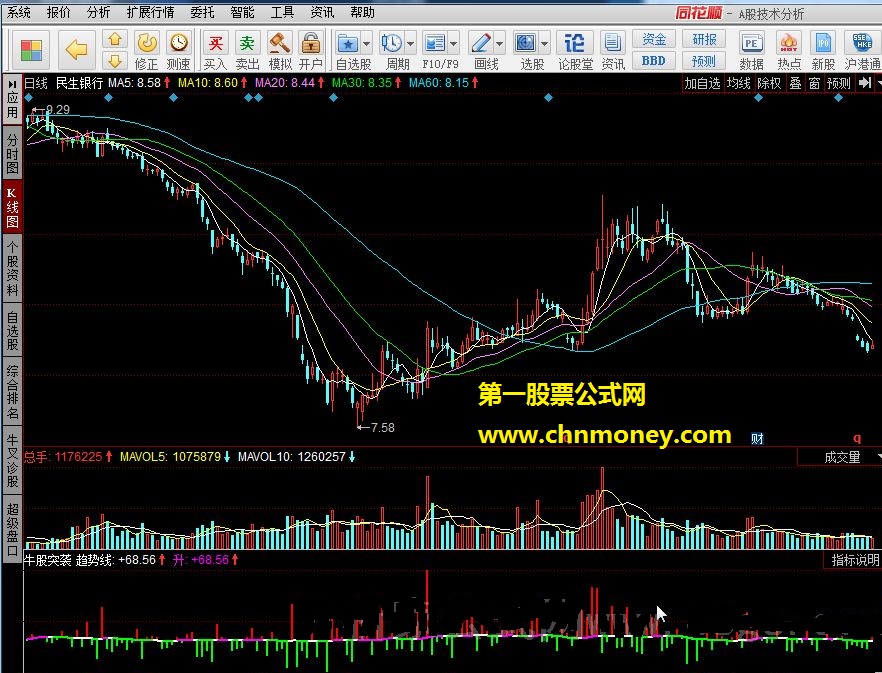Image resolution: width=882 pixels, height=673 pixels.
Task: Open the 牛叉诊股 sidebar tab
Action: pos(12,460)
